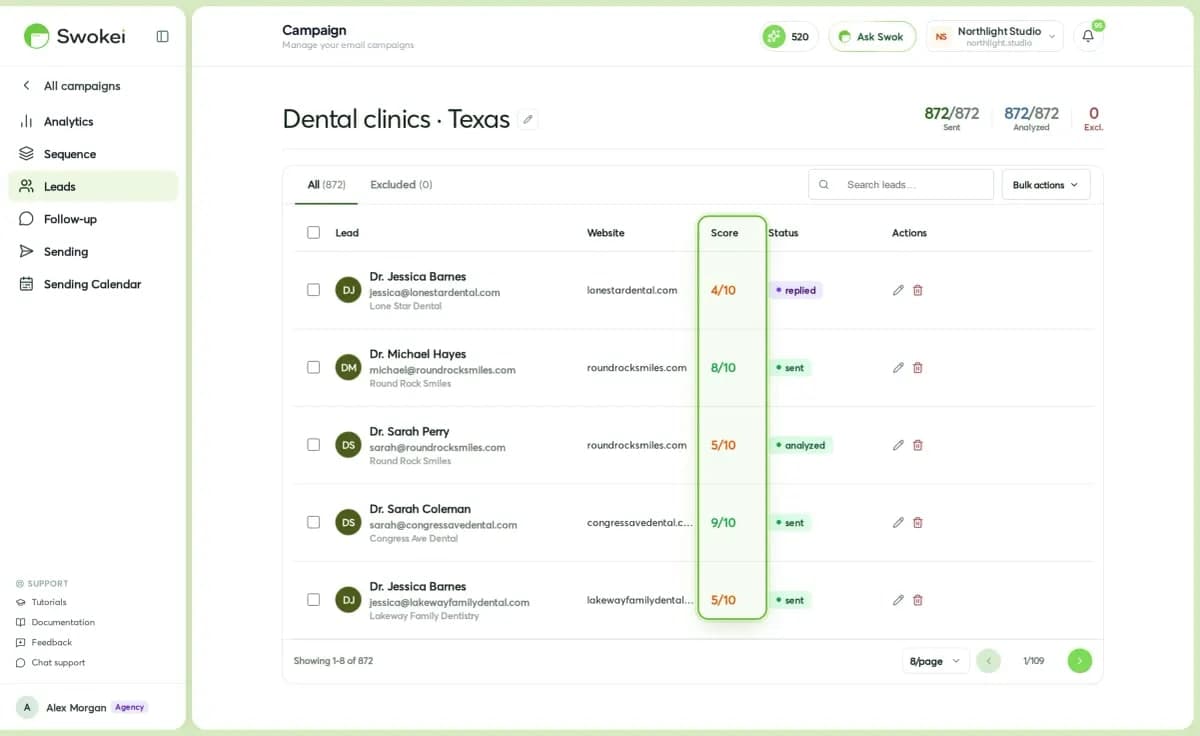Open Bulk actions dropdown
The image size is (1200, 736).
tap(1046, 185)
